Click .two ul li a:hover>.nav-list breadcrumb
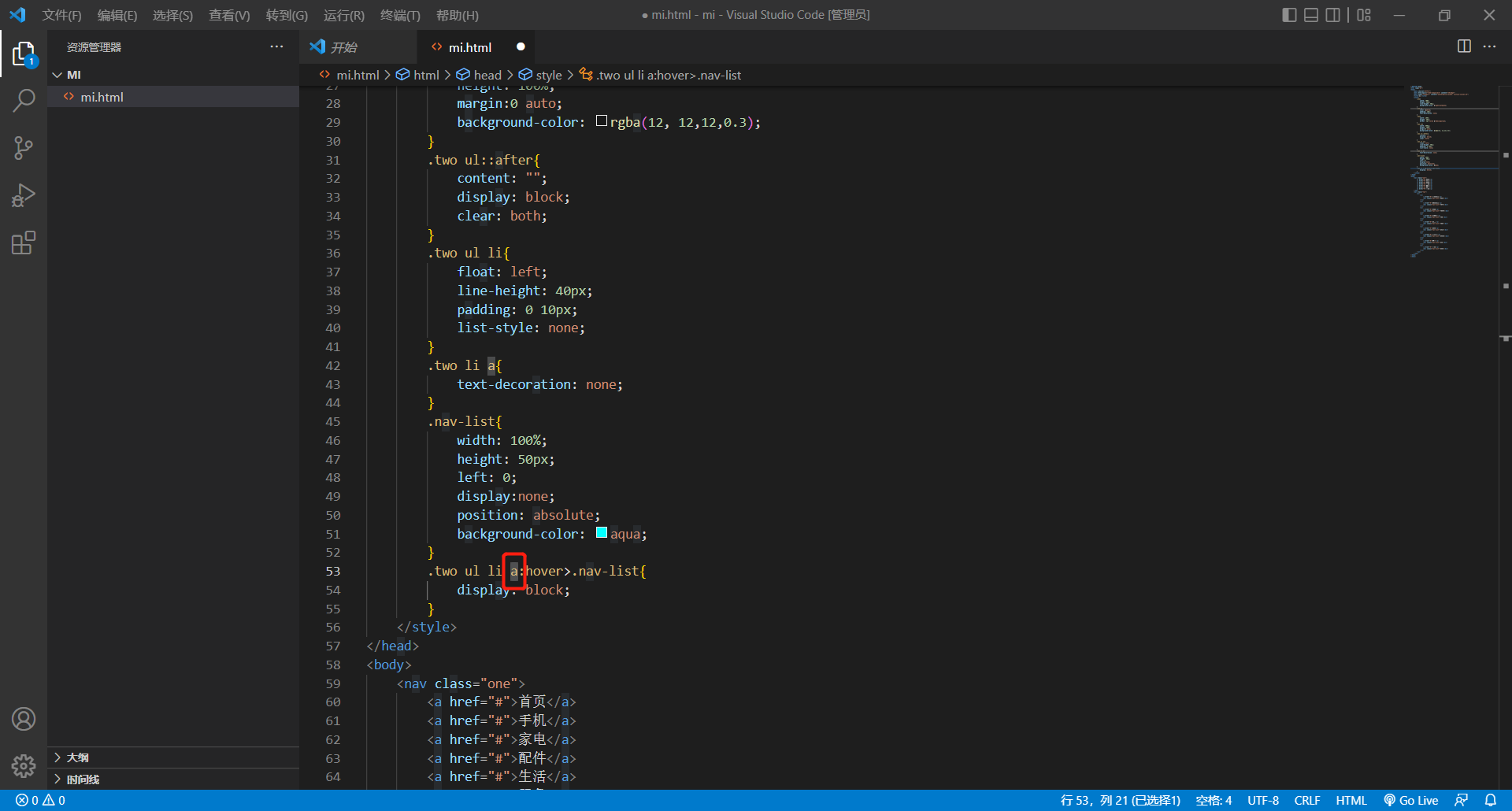 pyautogui.click(x=661, y=75)
